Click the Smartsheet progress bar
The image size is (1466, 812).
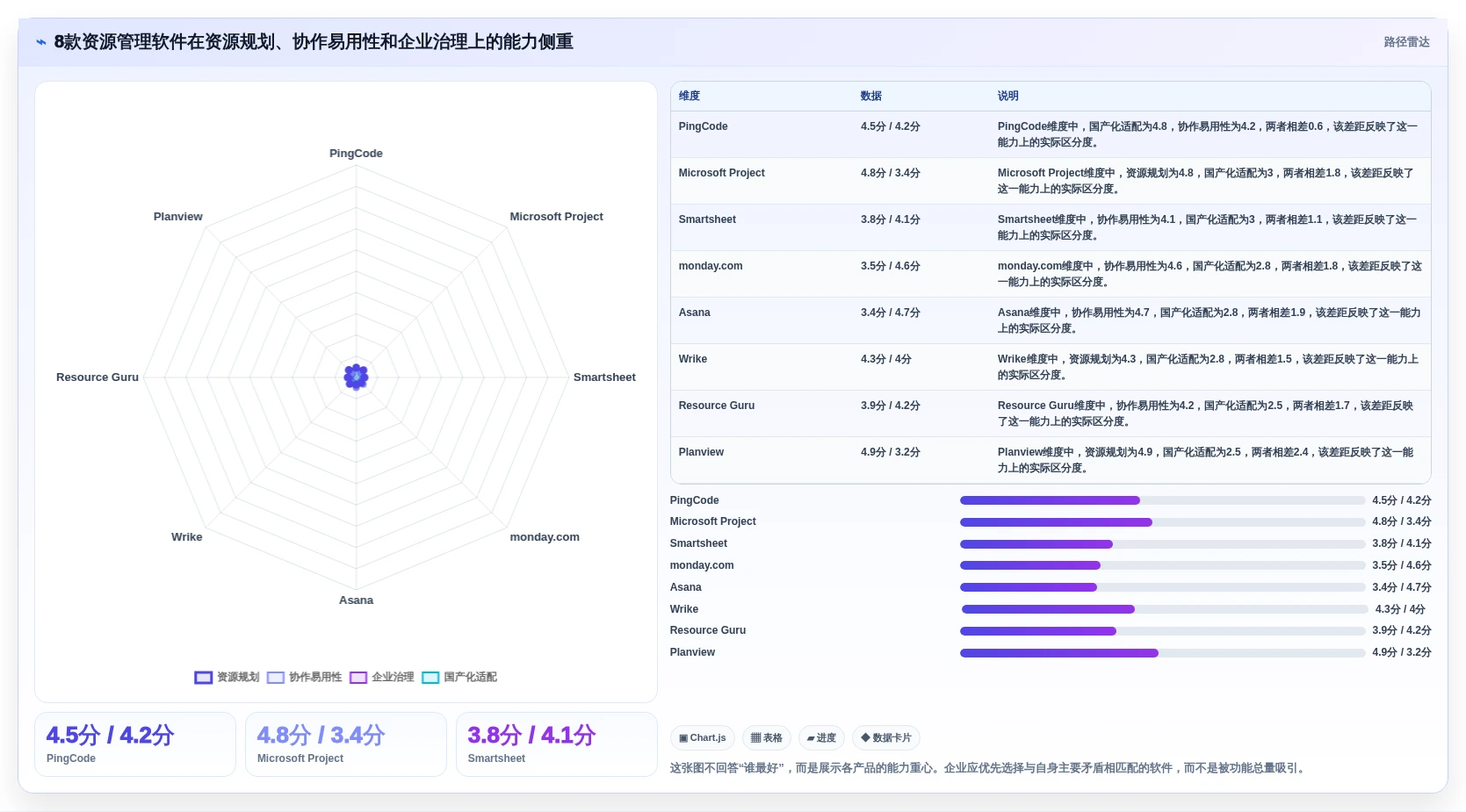click(x=1162, y=544)
